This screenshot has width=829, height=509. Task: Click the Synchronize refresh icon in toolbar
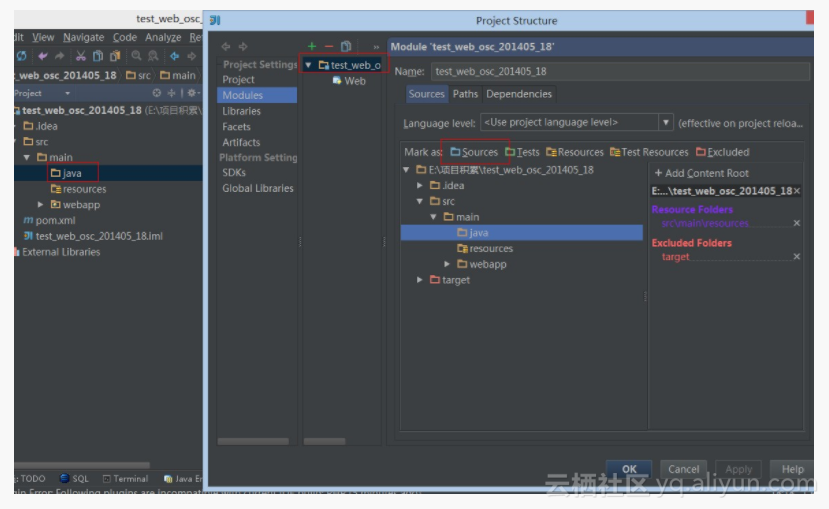[22, 55]
